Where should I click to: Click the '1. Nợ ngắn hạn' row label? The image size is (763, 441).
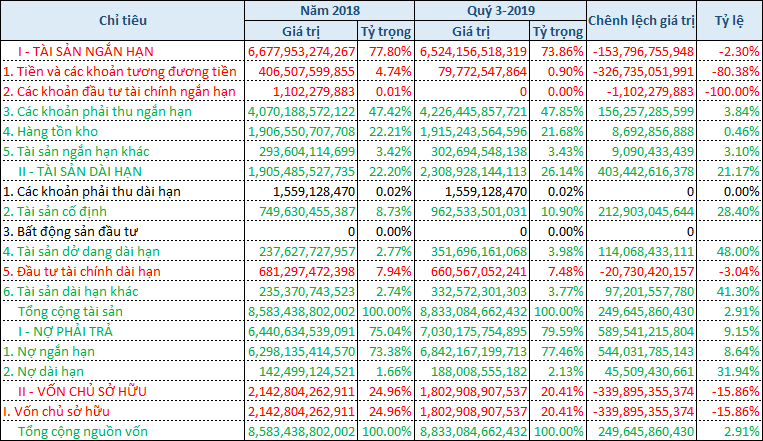point(49,351)
